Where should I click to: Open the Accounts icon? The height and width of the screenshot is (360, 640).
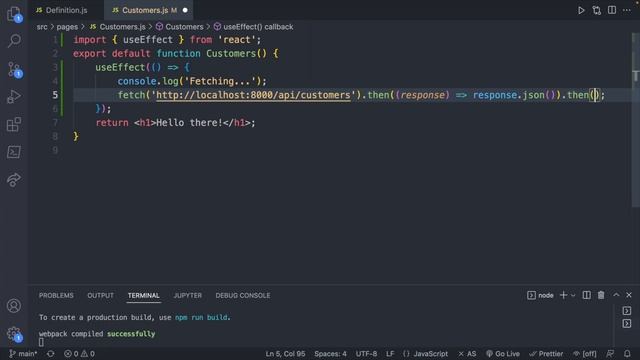(x=14, y=305)
